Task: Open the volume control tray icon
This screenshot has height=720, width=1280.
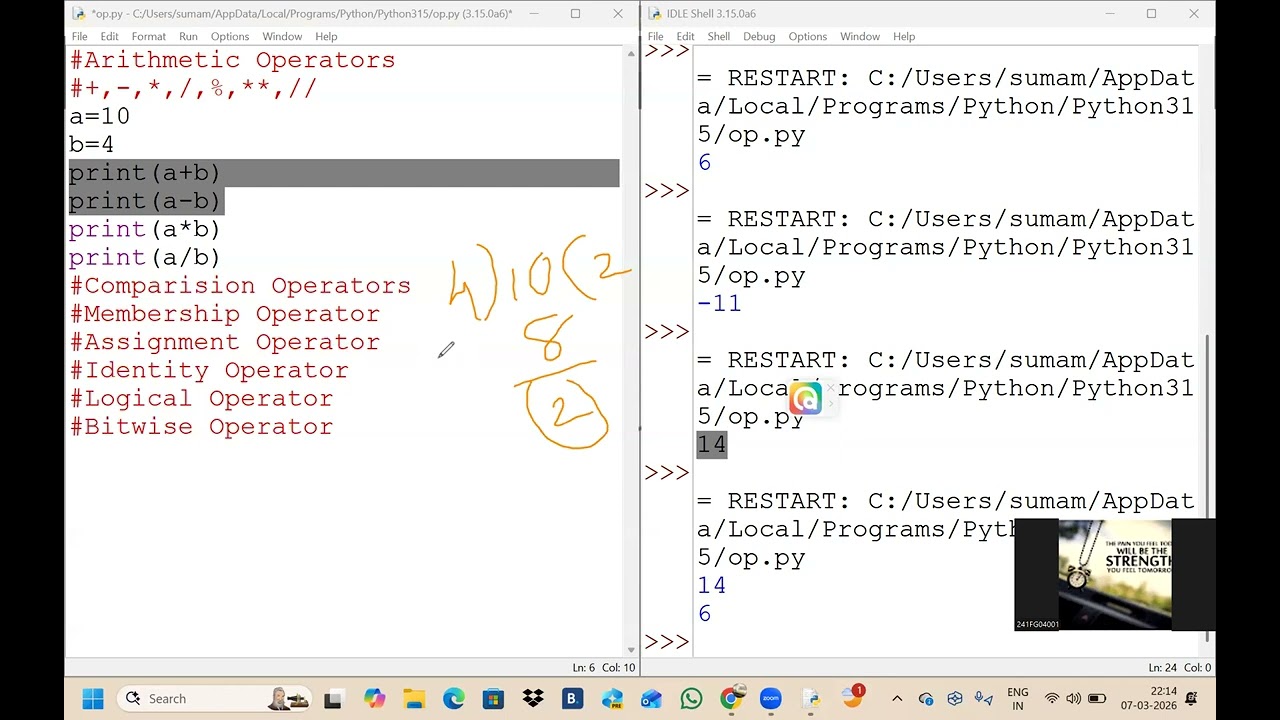Action: (1073, 698)
